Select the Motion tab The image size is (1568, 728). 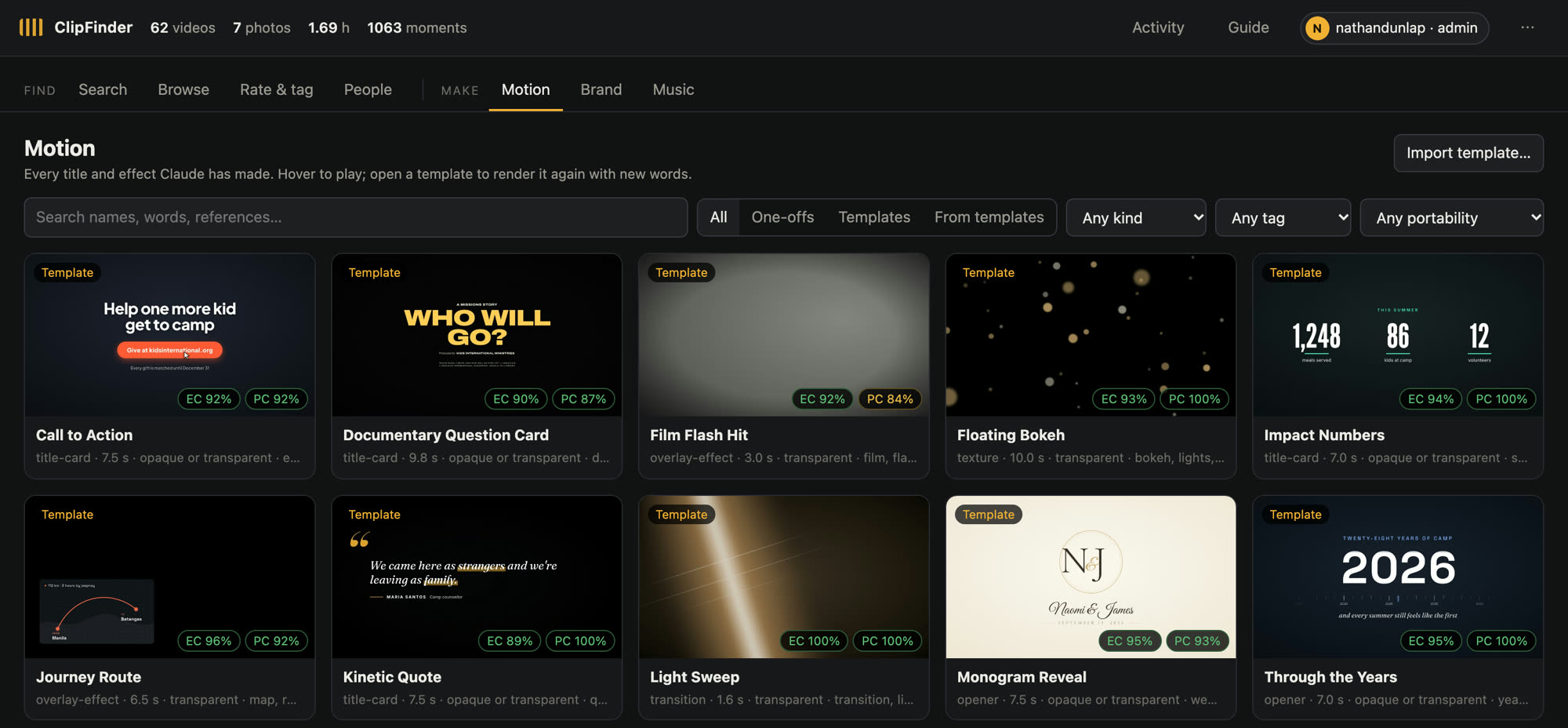pyautogui.click(x=525, y=89)
